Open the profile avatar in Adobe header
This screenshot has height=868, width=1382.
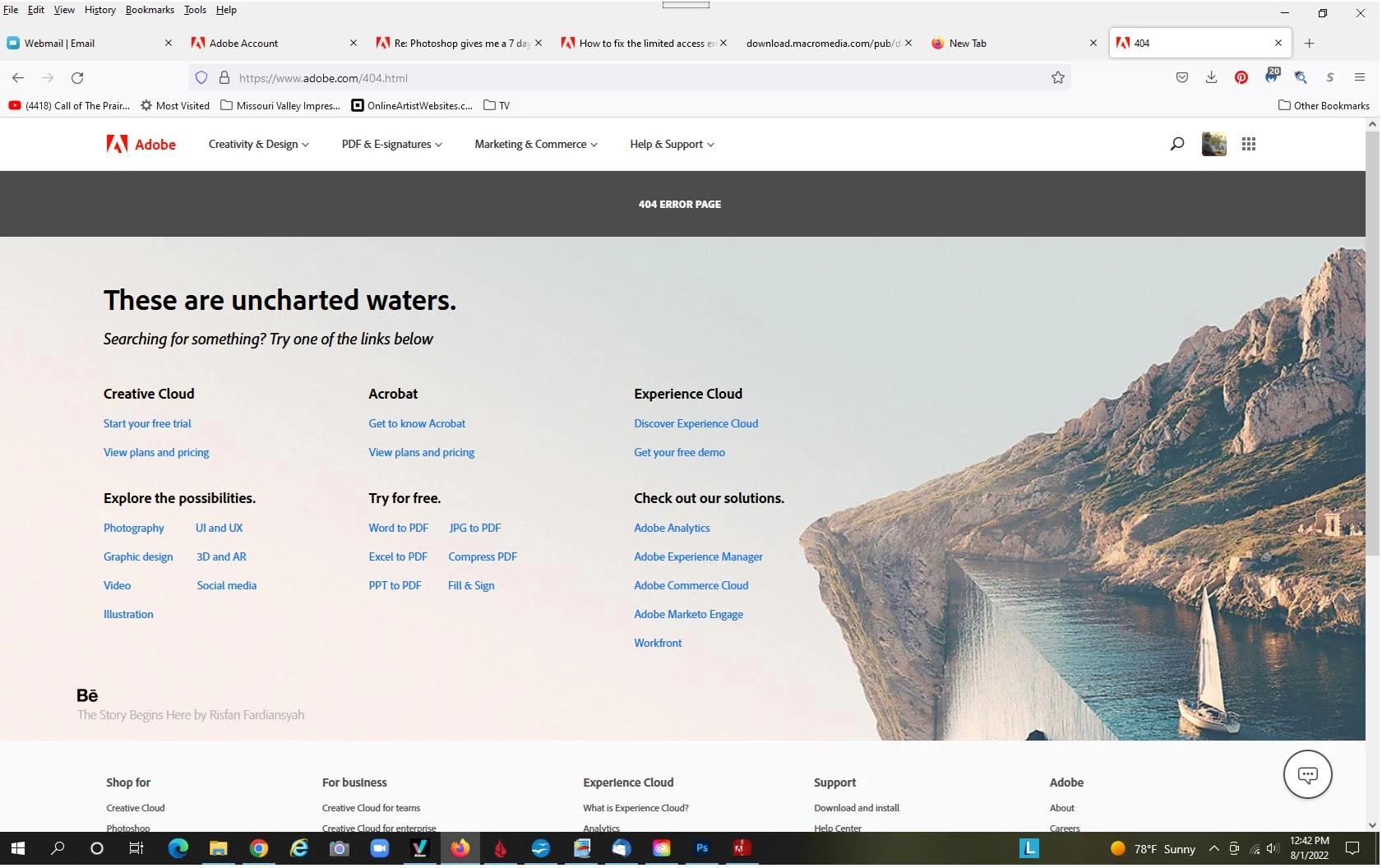click(1213, 144)
